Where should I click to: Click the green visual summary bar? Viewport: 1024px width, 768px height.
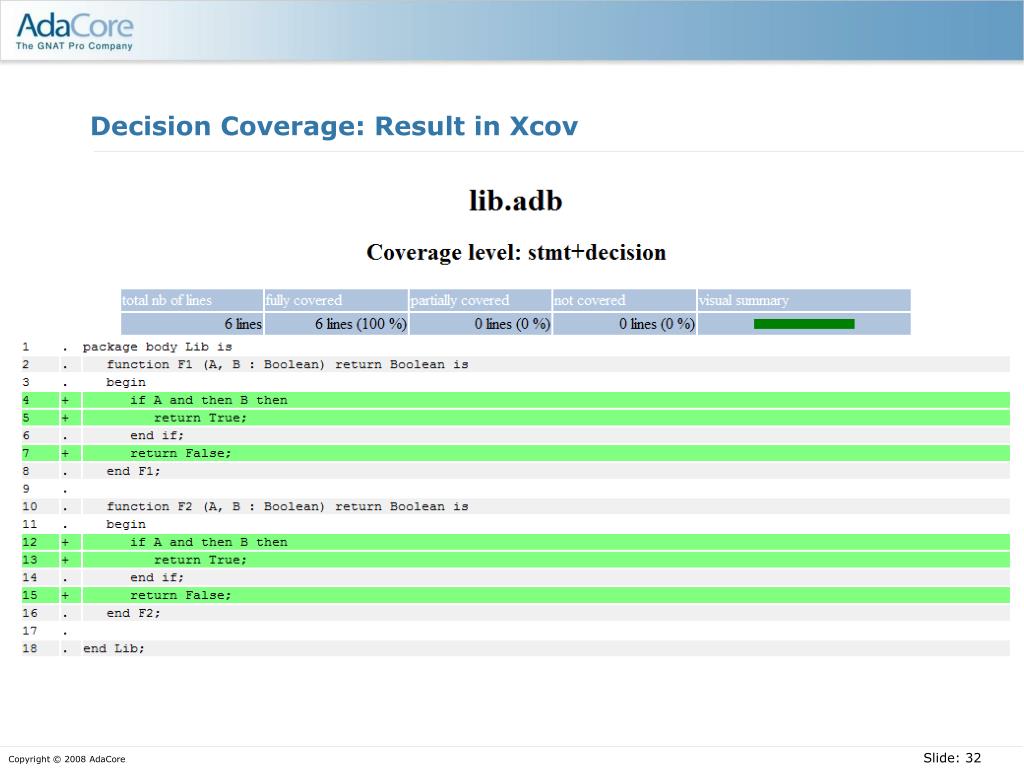pos(804,324)
